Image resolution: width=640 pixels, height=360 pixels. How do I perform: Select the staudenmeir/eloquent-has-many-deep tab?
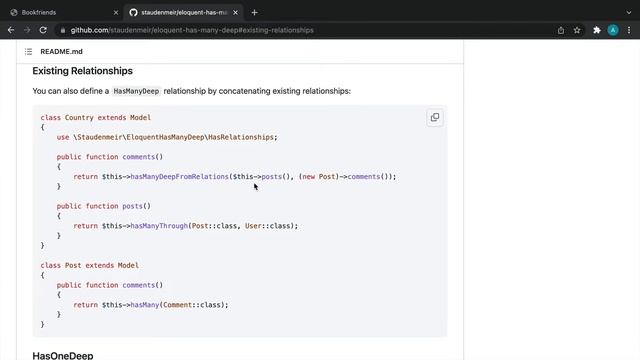click(184, 13)
